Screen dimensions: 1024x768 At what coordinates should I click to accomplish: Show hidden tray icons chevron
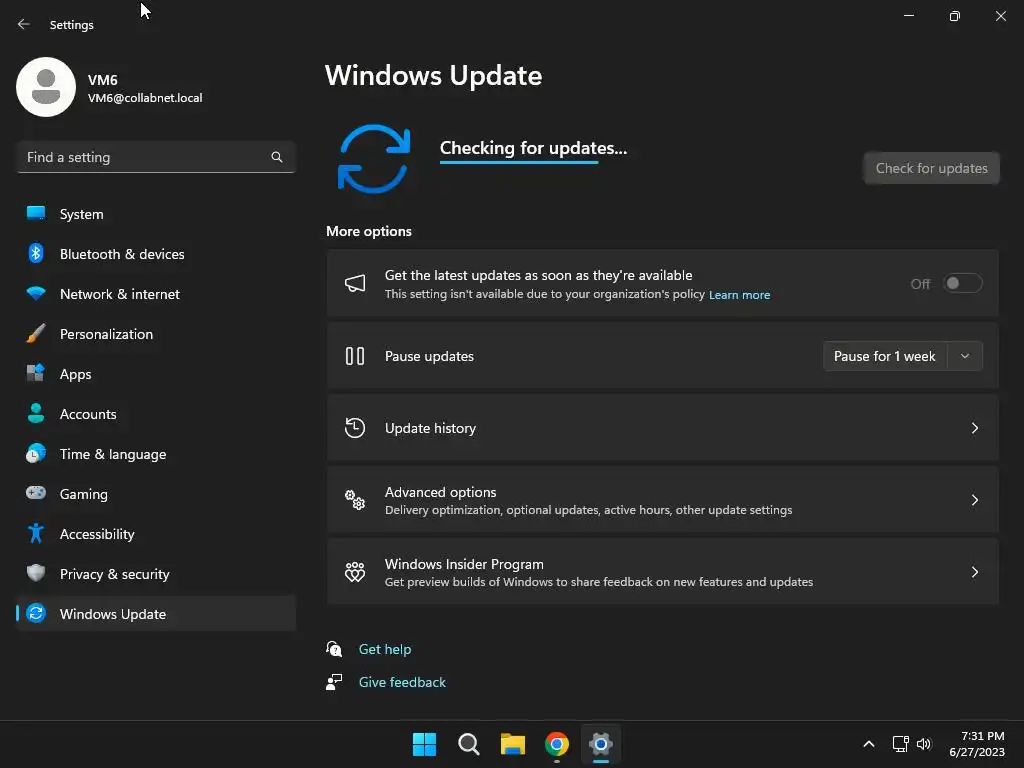click(869, 744)
